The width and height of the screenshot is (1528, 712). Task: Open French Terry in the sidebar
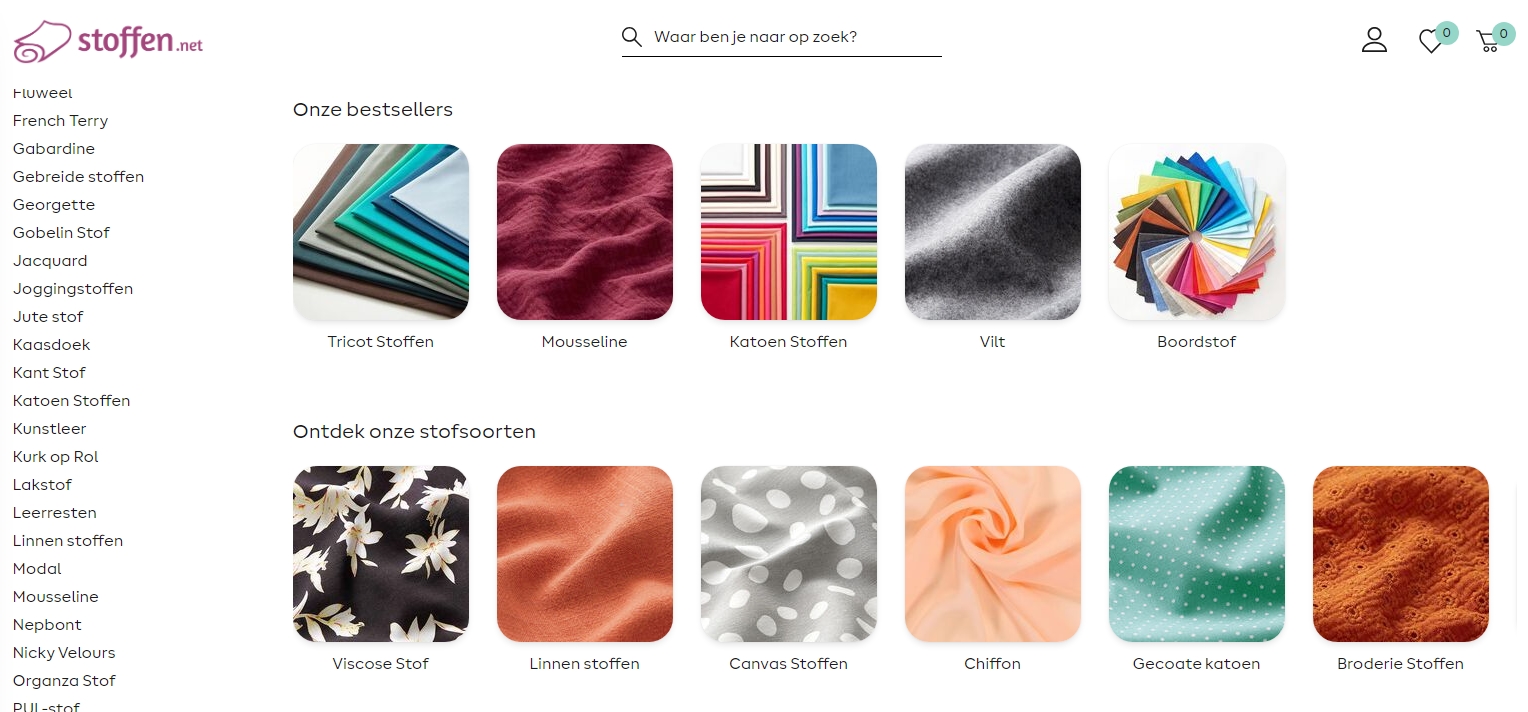click(60, 121)
